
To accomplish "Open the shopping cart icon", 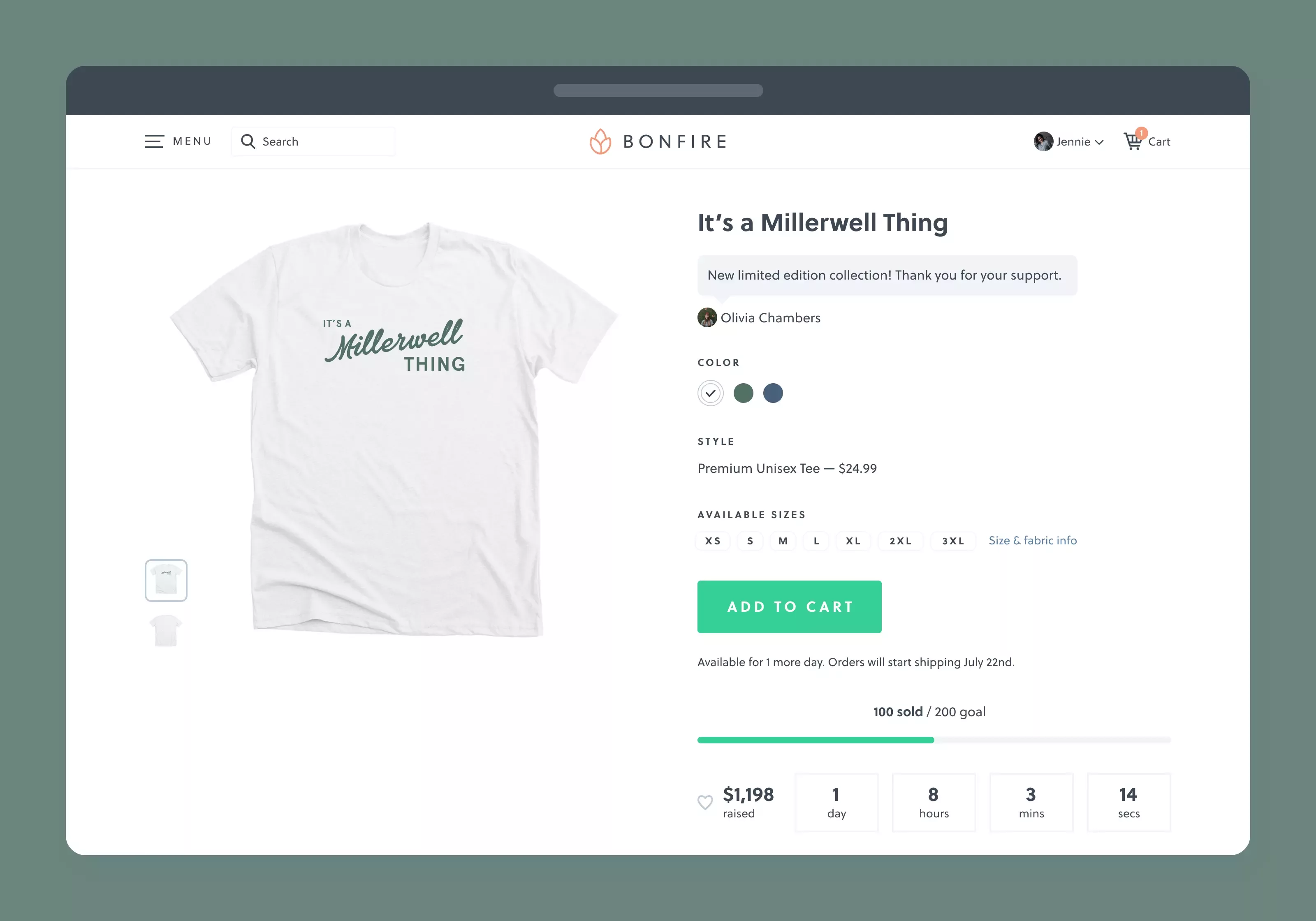I will click(1133, 141).
